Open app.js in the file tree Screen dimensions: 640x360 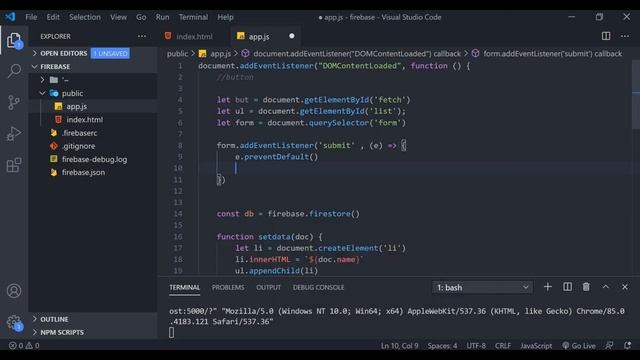click(x=93, y=107)
